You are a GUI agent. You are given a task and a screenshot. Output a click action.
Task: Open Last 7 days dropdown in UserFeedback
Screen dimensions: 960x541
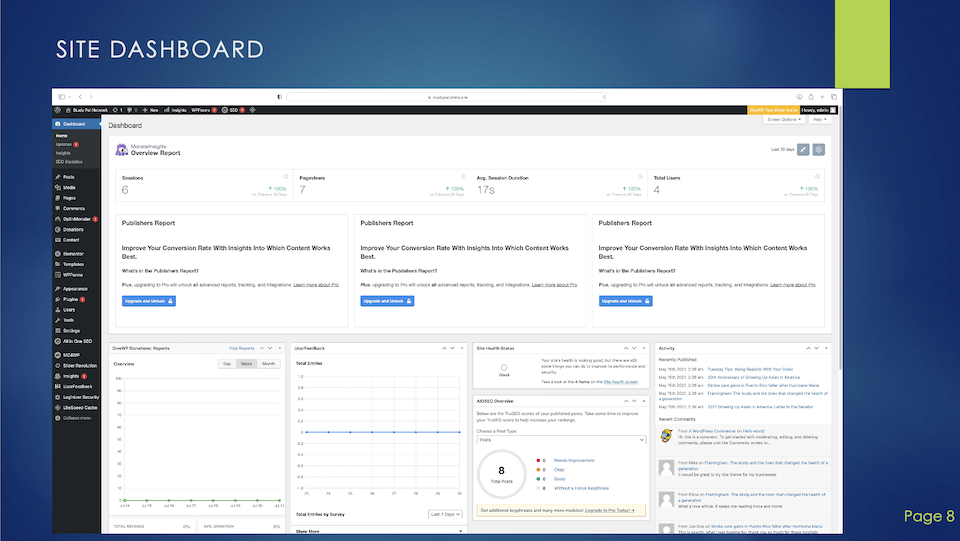point(447,514)
